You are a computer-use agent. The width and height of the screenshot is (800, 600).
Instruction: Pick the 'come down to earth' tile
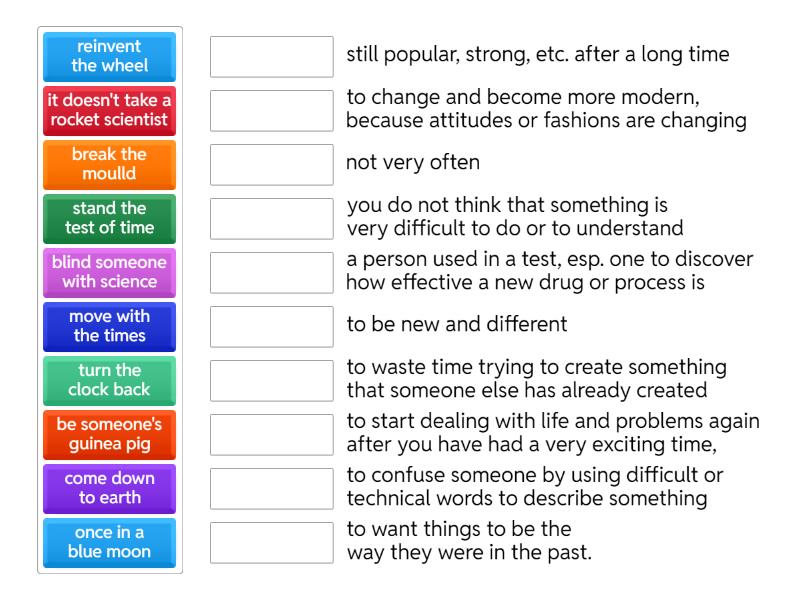(x=110, y=489)
